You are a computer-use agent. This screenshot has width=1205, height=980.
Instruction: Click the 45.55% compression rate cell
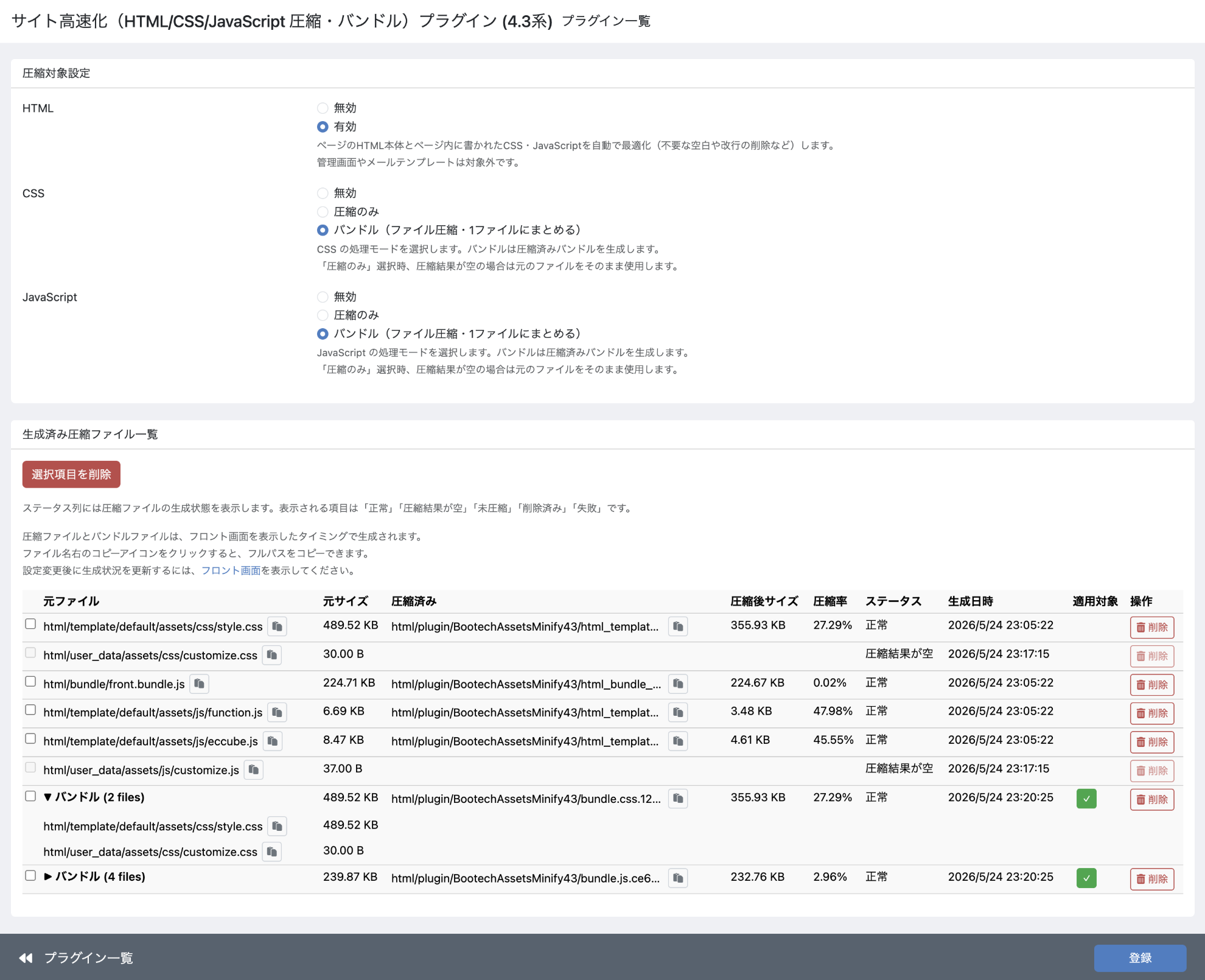click(x=833, y=740)
